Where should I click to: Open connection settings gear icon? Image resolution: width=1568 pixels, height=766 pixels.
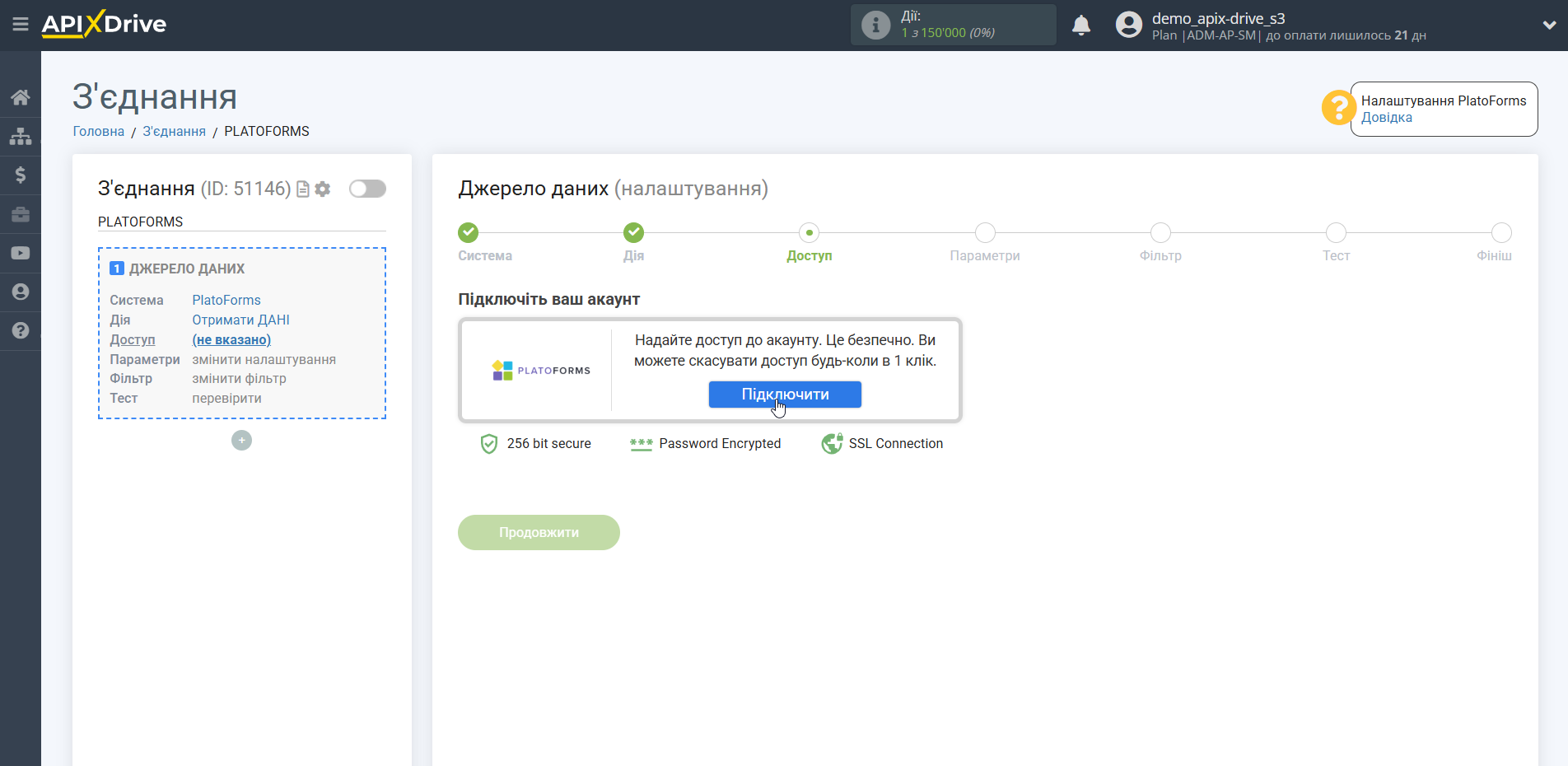click(x=323, y=189)
